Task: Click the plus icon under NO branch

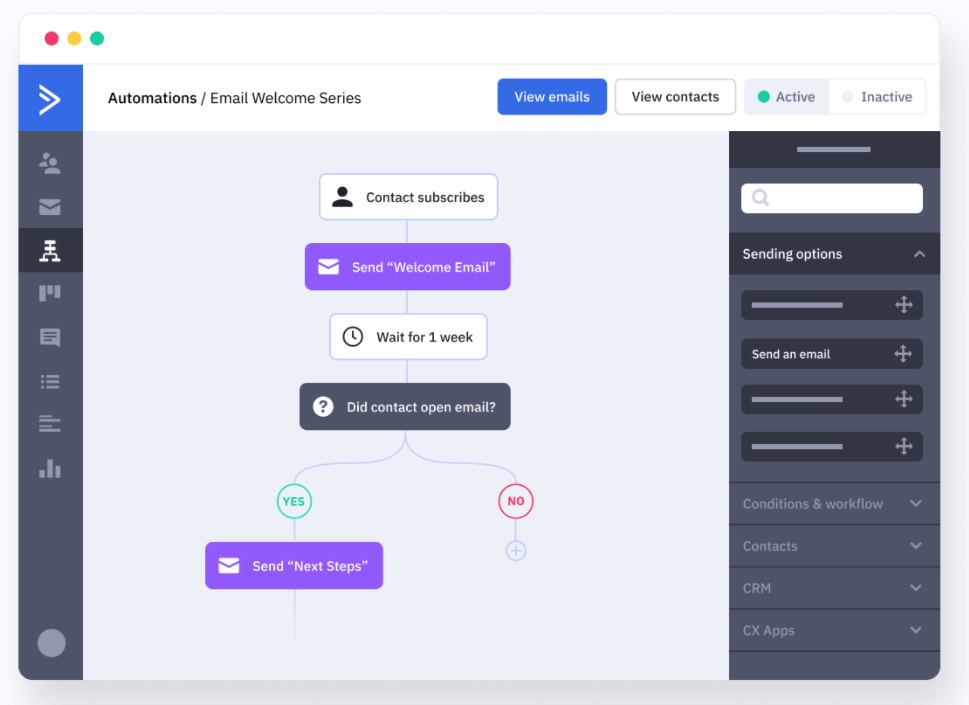Action: click(515, 550)
